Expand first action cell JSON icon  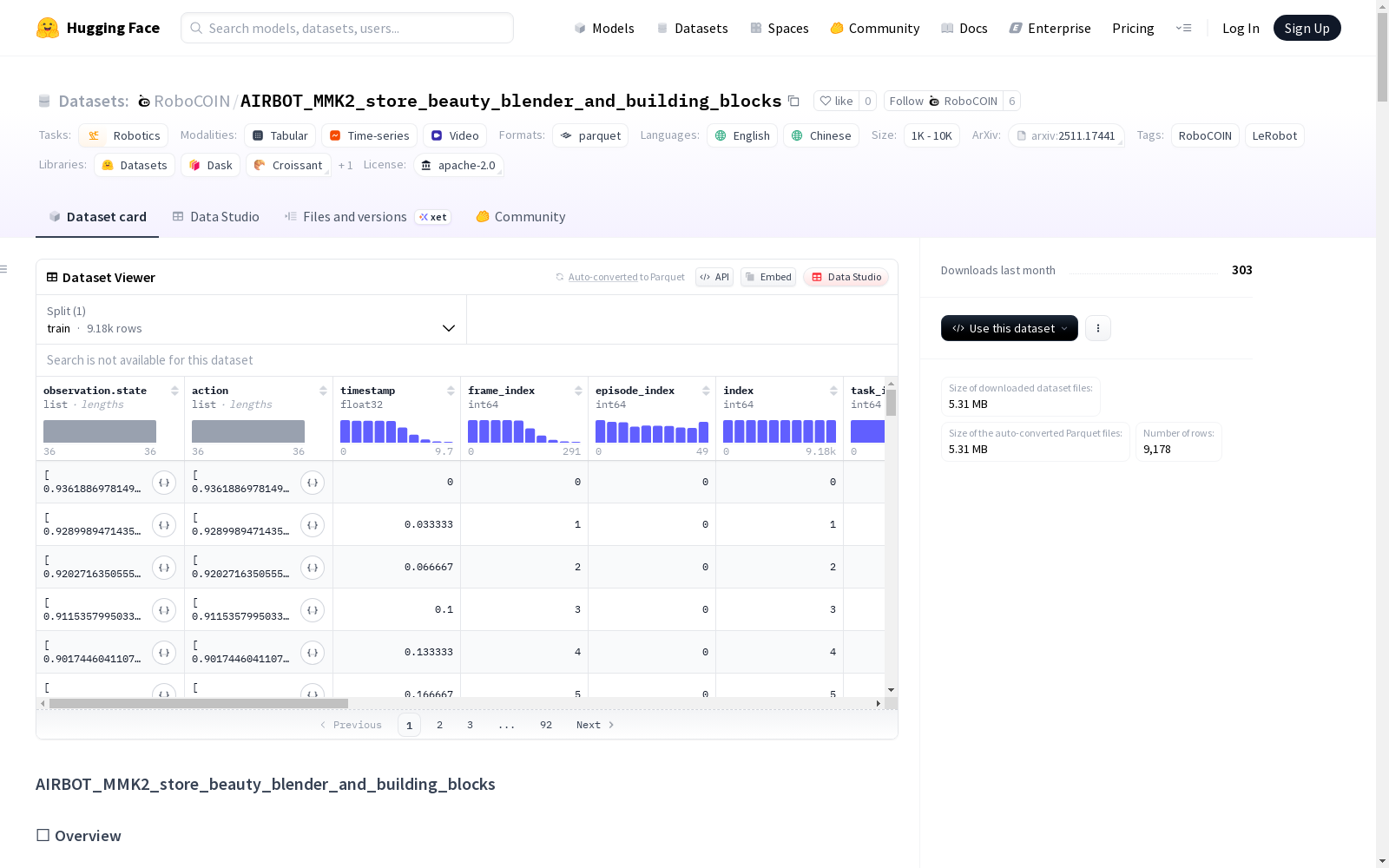(x=313, y=483)
